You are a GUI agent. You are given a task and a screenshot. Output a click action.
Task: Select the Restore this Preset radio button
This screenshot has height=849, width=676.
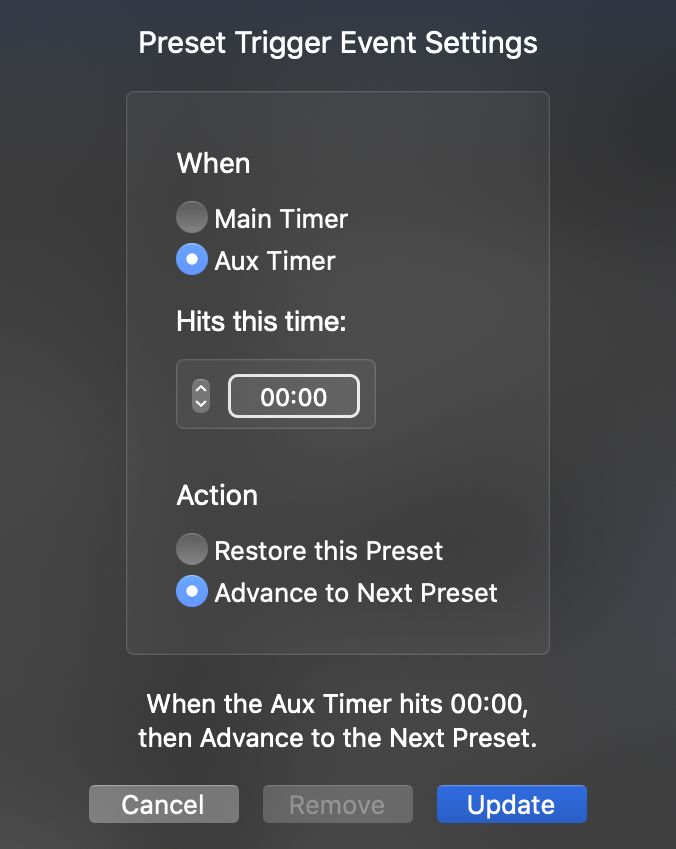click(191, 550)
